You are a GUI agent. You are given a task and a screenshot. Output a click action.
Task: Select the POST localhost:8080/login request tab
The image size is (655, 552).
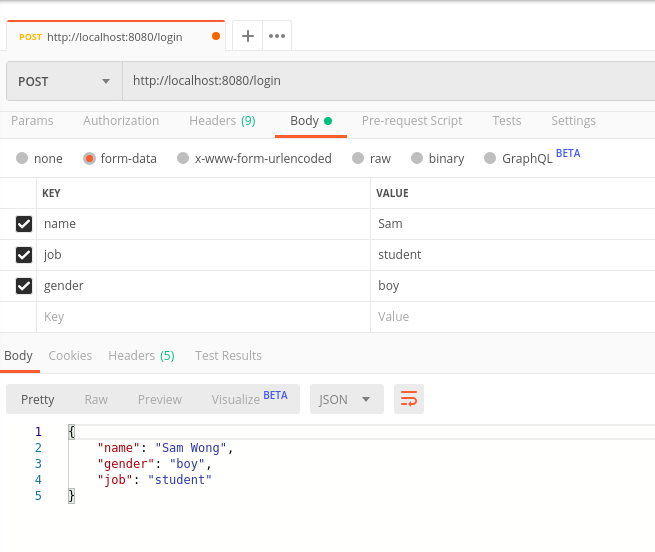tap(116, 36)
